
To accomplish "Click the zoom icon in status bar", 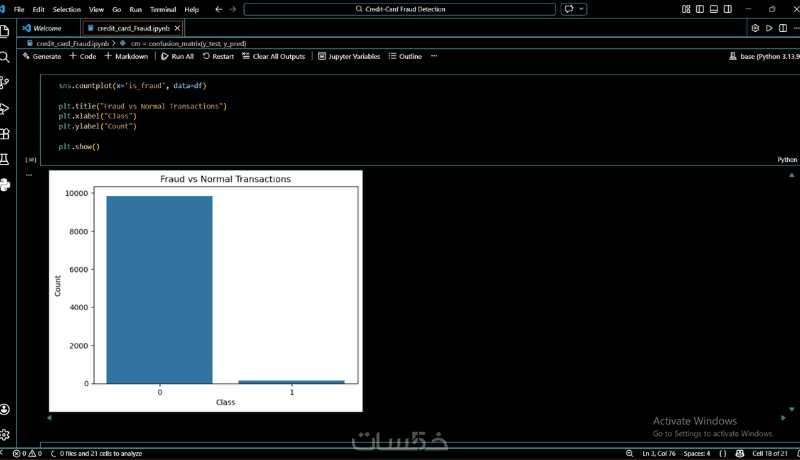I will 630,453.
